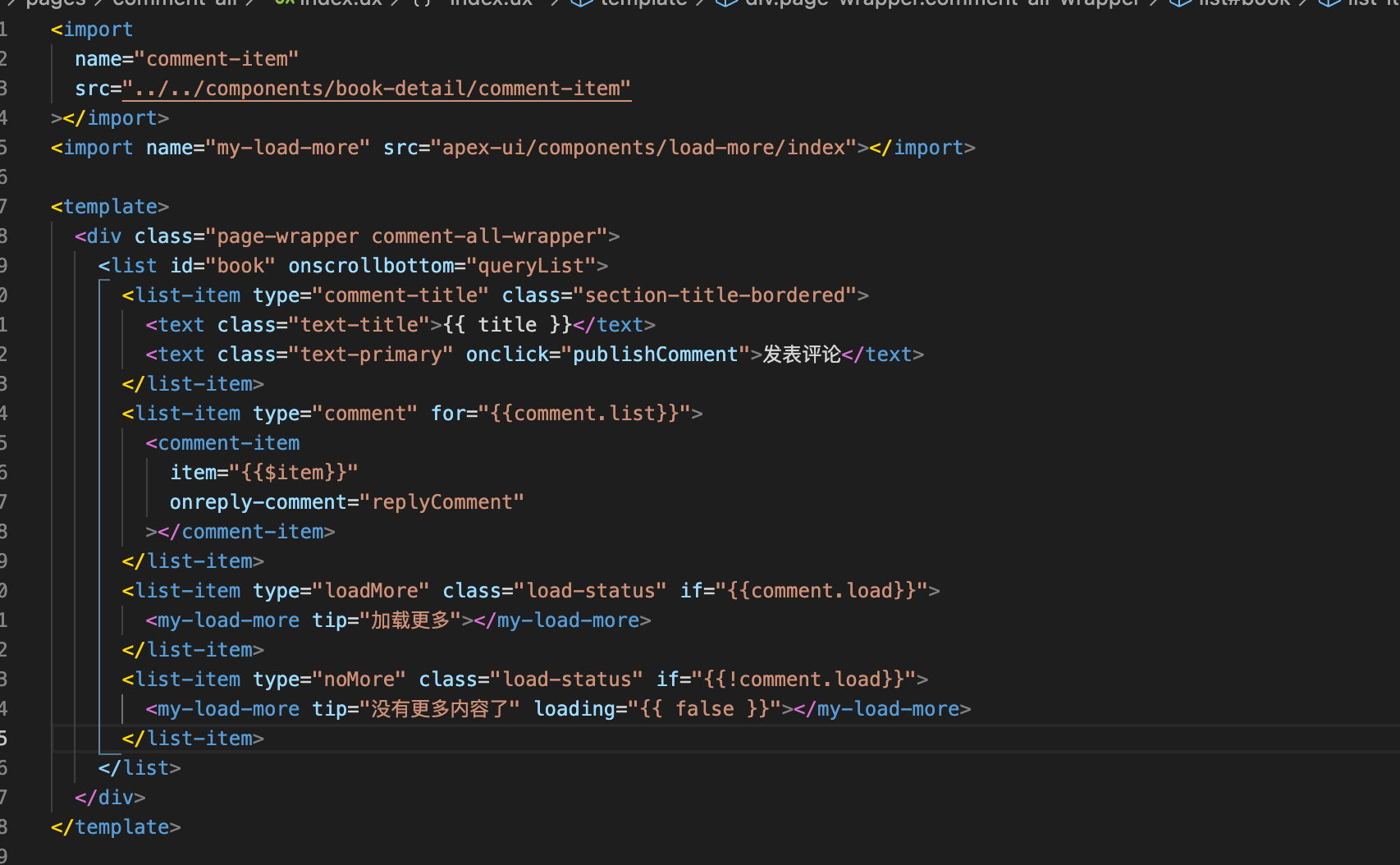Click the "queryList" handler value

[x=531, y=266]
